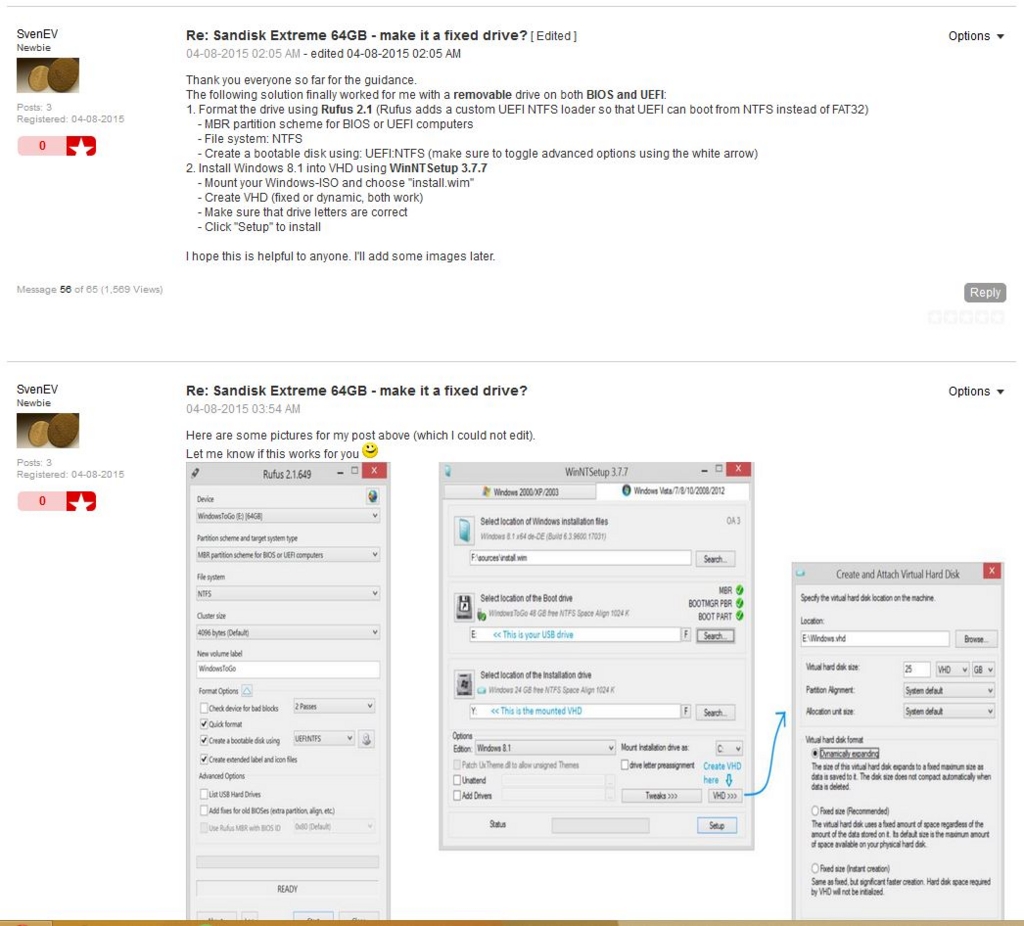Click Search next to the USB drive field

(x=715, y=635)
